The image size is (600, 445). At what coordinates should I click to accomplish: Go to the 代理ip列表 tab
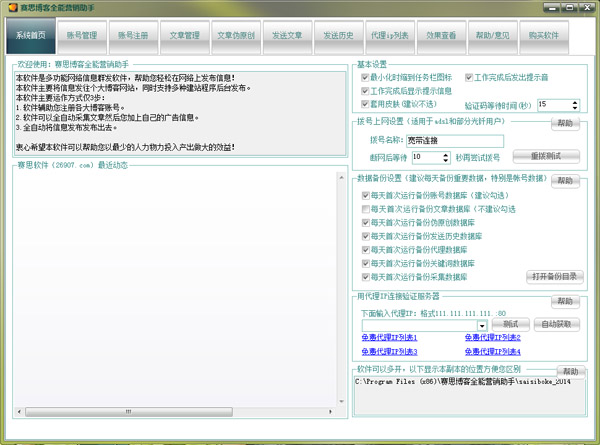pyautogui.click(x=389, y=36)
